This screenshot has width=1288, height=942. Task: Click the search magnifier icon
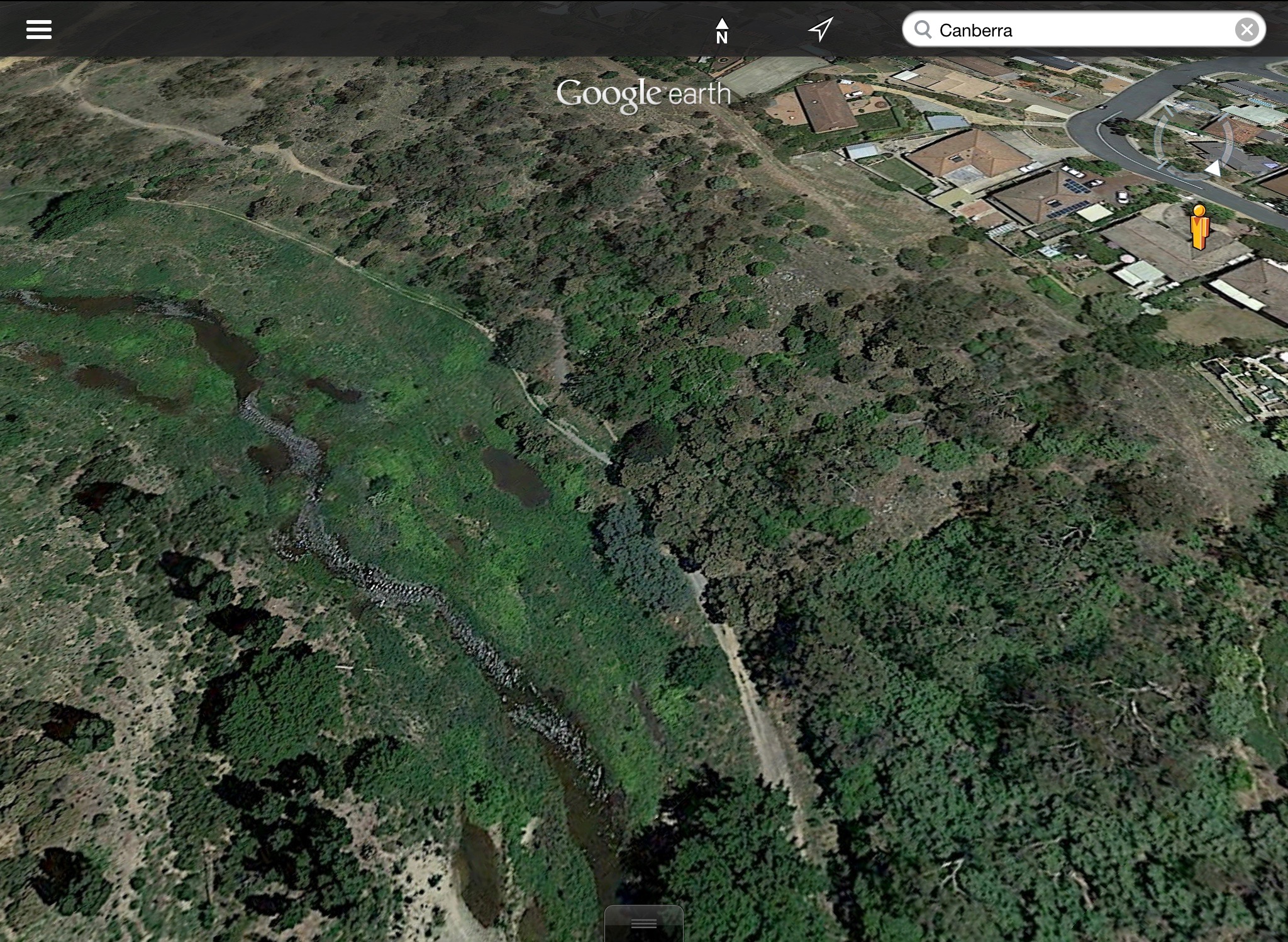(923, 30)
